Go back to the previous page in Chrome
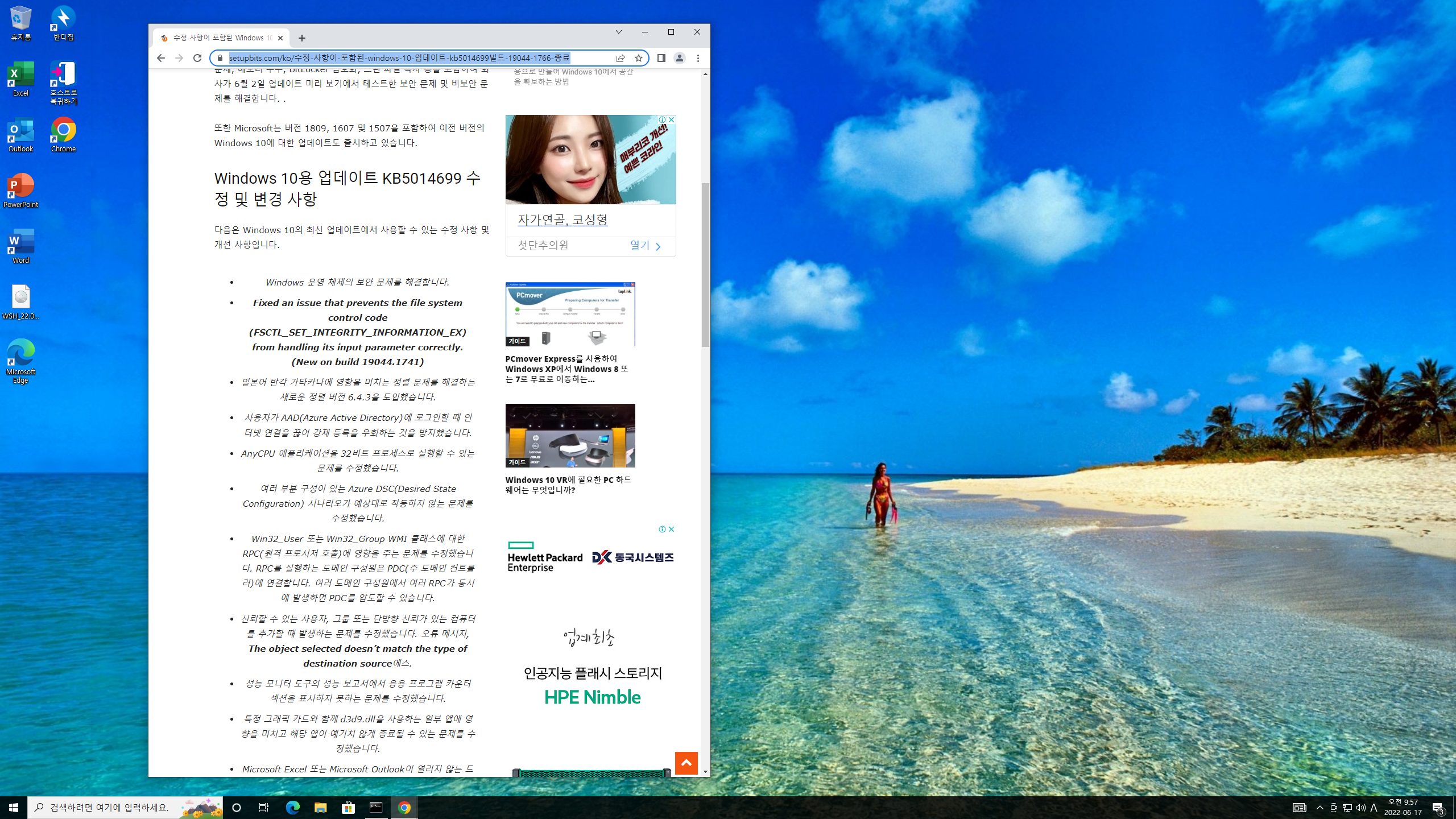The height and width of the screenshot is (819, 1456). coord(161,58)
